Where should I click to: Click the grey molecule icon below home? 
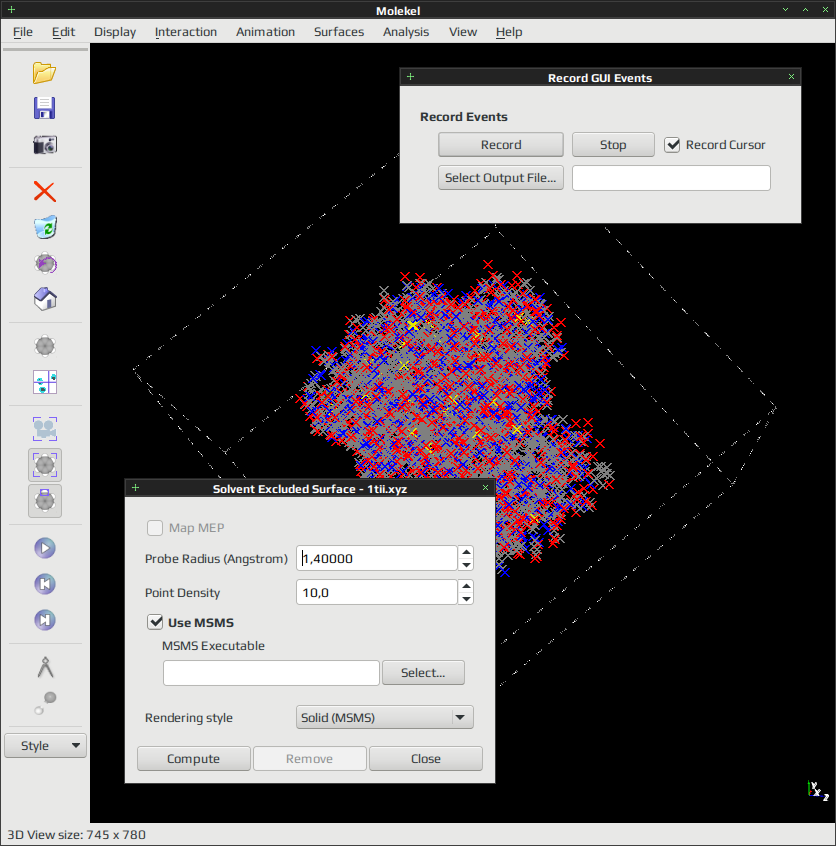click(45, 346)
